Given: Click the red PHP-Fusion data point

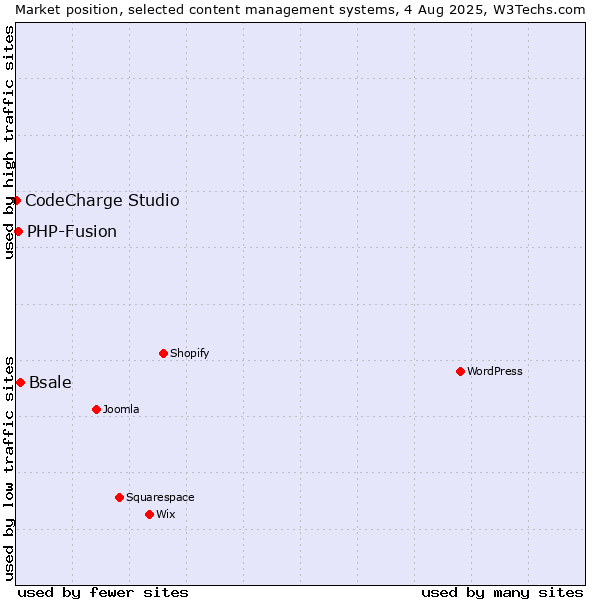Looking at the screenshot, I should (18, 232).
